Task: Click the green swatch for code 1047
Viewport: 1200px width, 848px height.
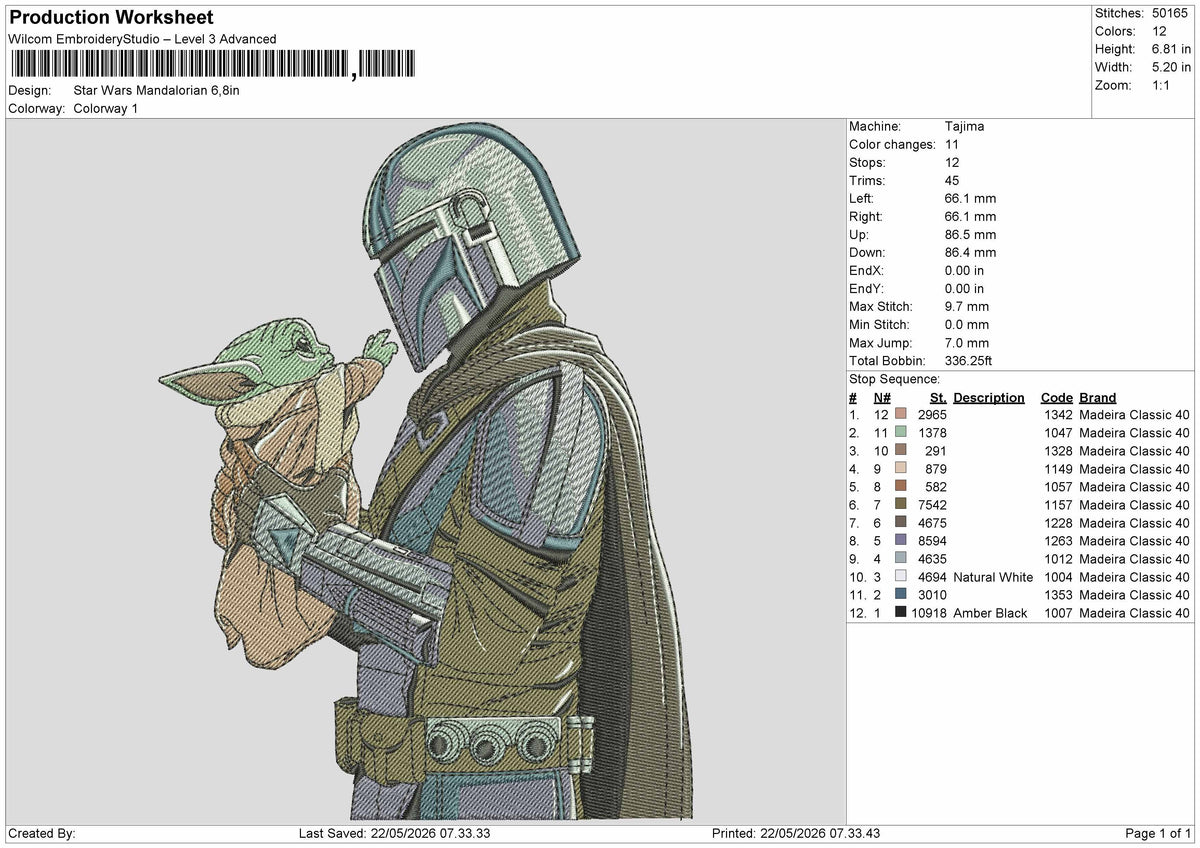Action: (901, 433)
